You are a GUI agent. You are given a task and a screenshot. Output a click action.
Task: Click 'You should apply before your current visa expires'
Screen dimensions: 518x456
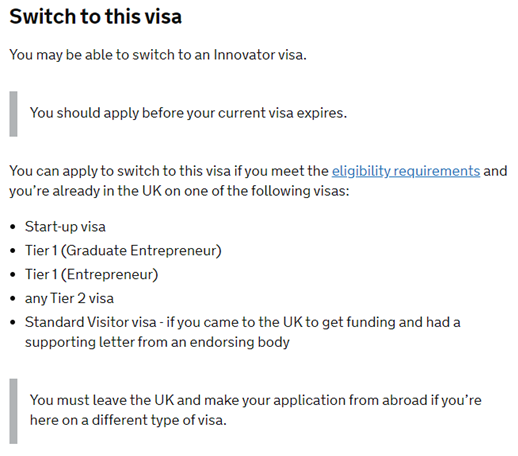point(188,113)
